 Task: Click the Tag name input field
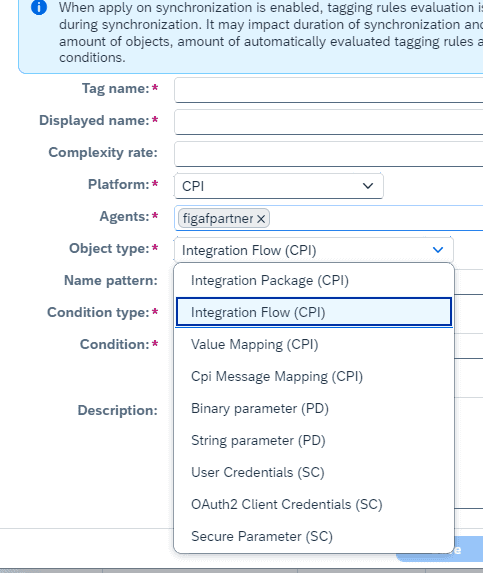click(x=329, y=90)
